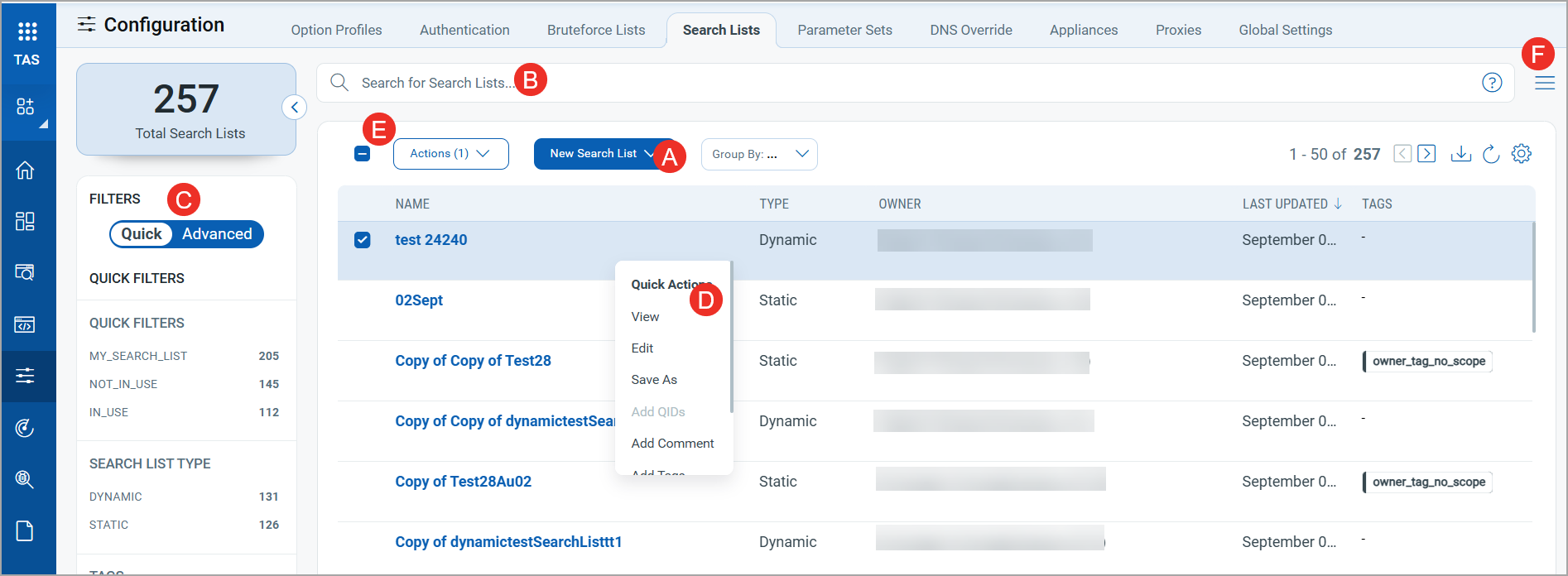Switch filters to Advanced mode
The height and width of the screenshot is (576, 1568).
(x=217, y=234)
